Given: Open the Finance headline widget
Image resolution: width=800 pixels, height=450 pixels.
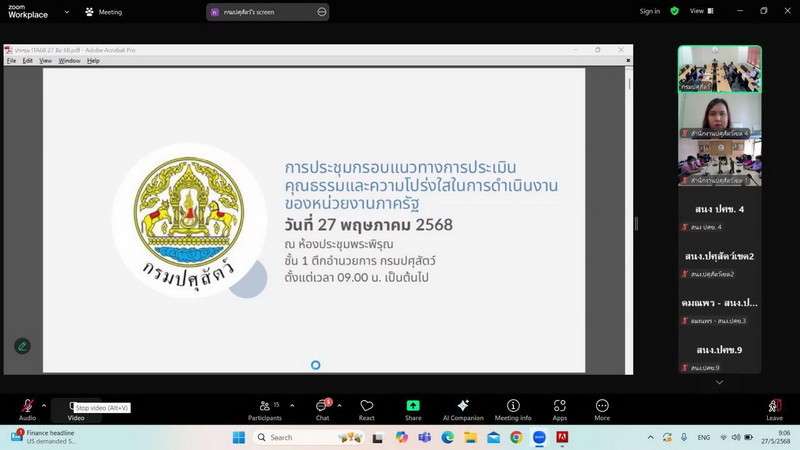Looking at the screenshot, I should coord(44,437).
